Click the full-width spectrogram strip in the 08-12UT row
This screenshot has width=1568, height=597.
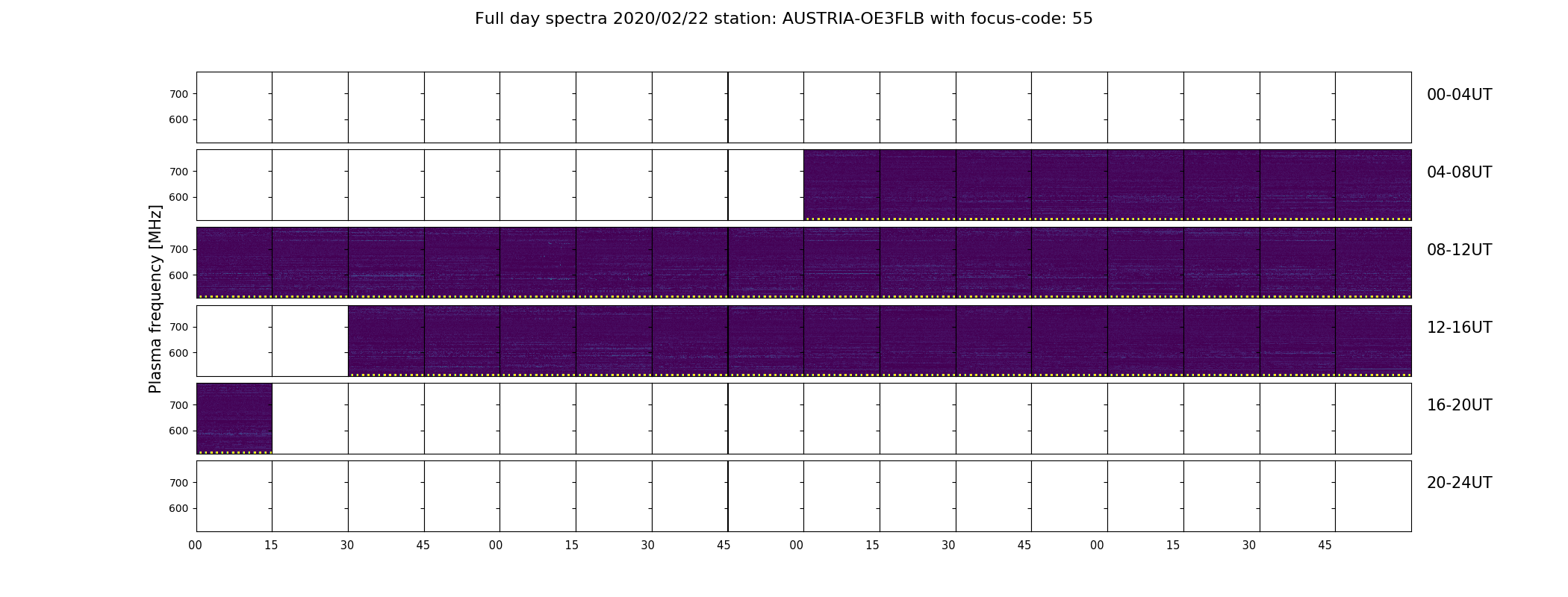point(803,263)
